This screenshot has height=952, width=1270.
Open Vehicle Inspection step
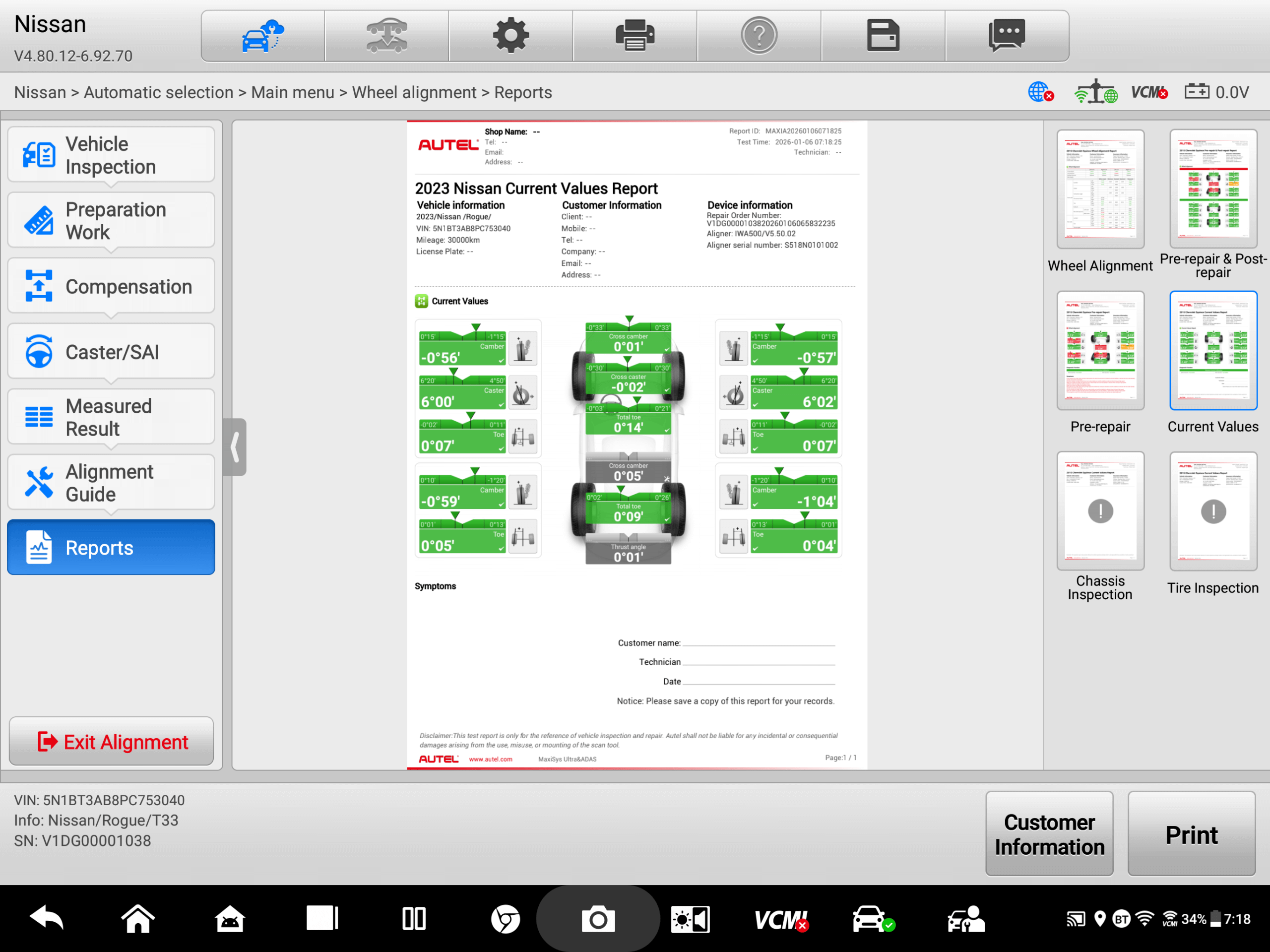(x=112, y=155)
